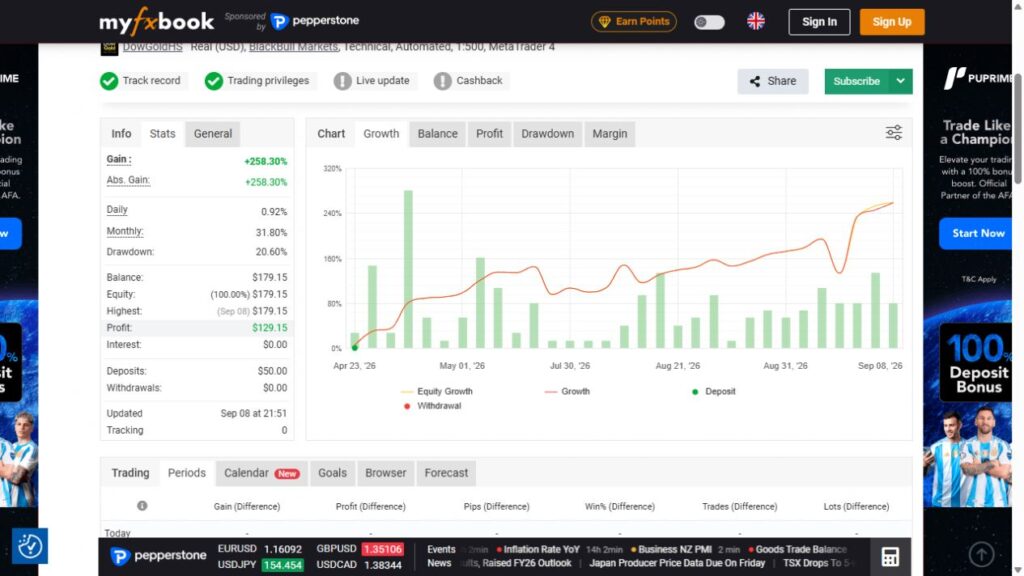This screenshot has height=576, width=1024.
Task: Show the Growth chart tab
Action: tap(381, 133)
